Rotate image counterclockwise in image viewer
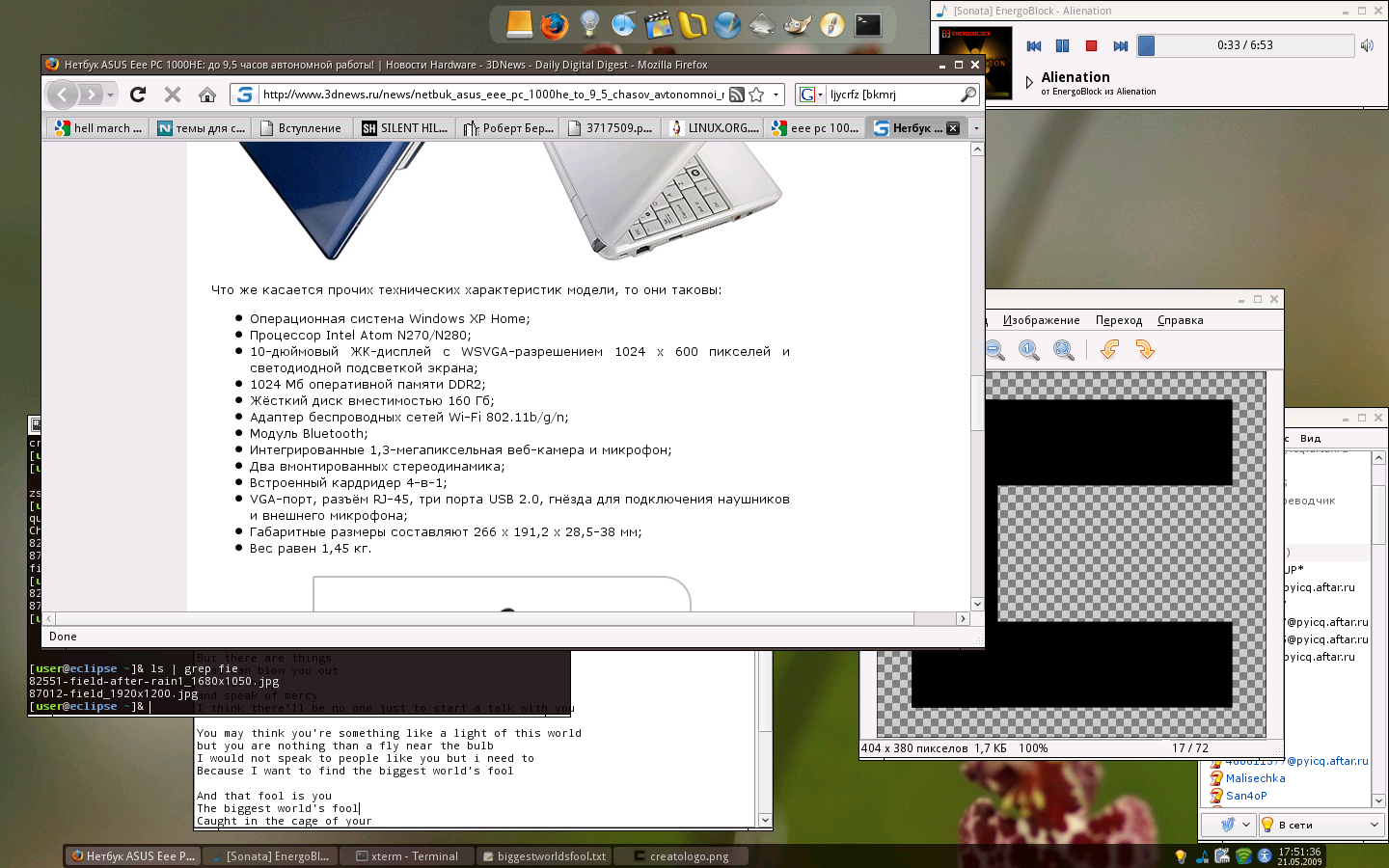 point(1110,350)
